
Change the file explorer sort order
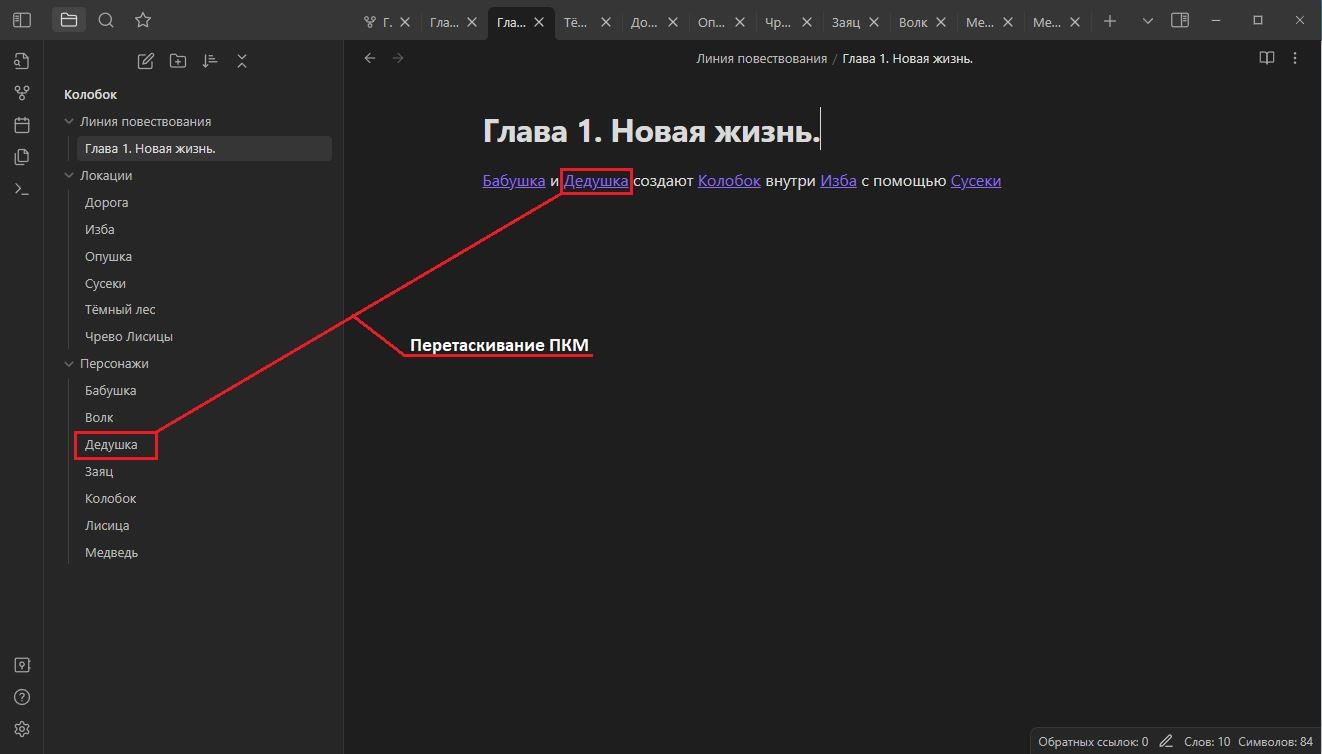coord(210,61)
